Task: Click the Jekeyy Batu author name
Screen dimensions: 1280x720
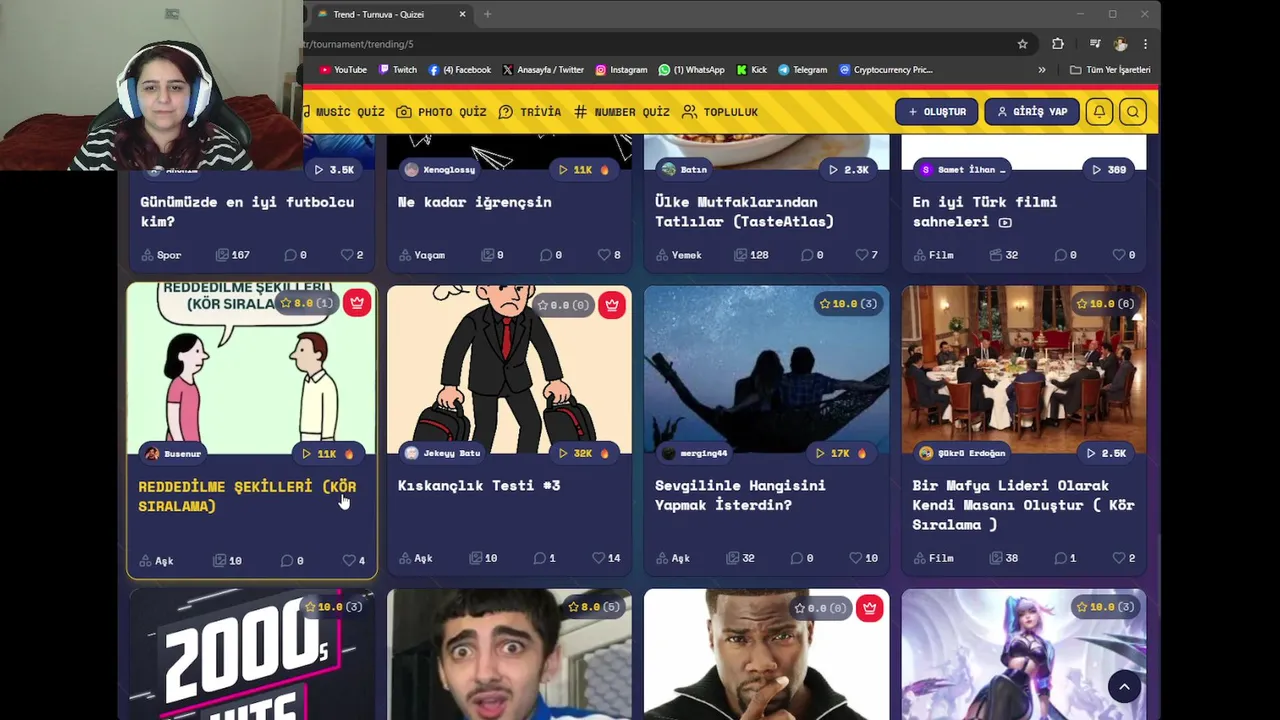Action: [x=451, y=453]
